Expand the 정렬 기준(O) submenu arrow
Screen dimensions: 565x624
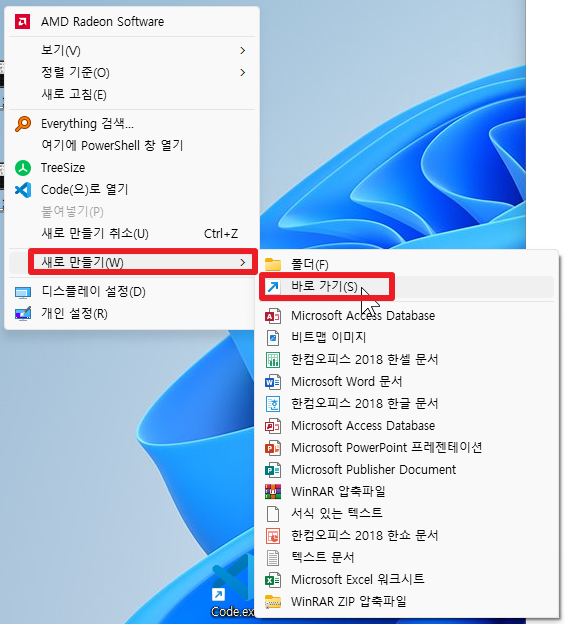click(x=243, y=72)
